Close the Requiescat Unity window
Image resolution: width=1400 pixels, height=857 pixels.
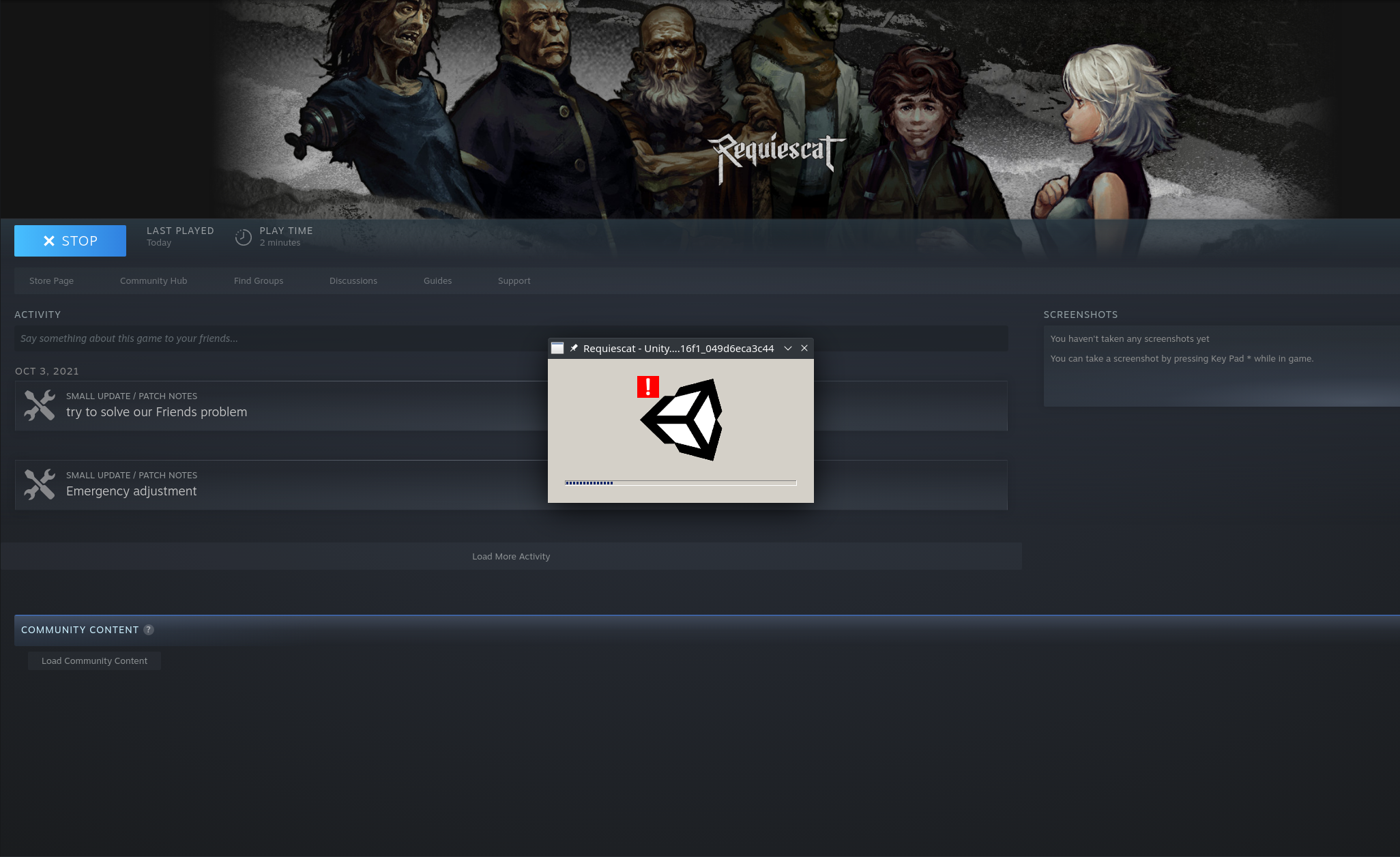click(804, 349)
